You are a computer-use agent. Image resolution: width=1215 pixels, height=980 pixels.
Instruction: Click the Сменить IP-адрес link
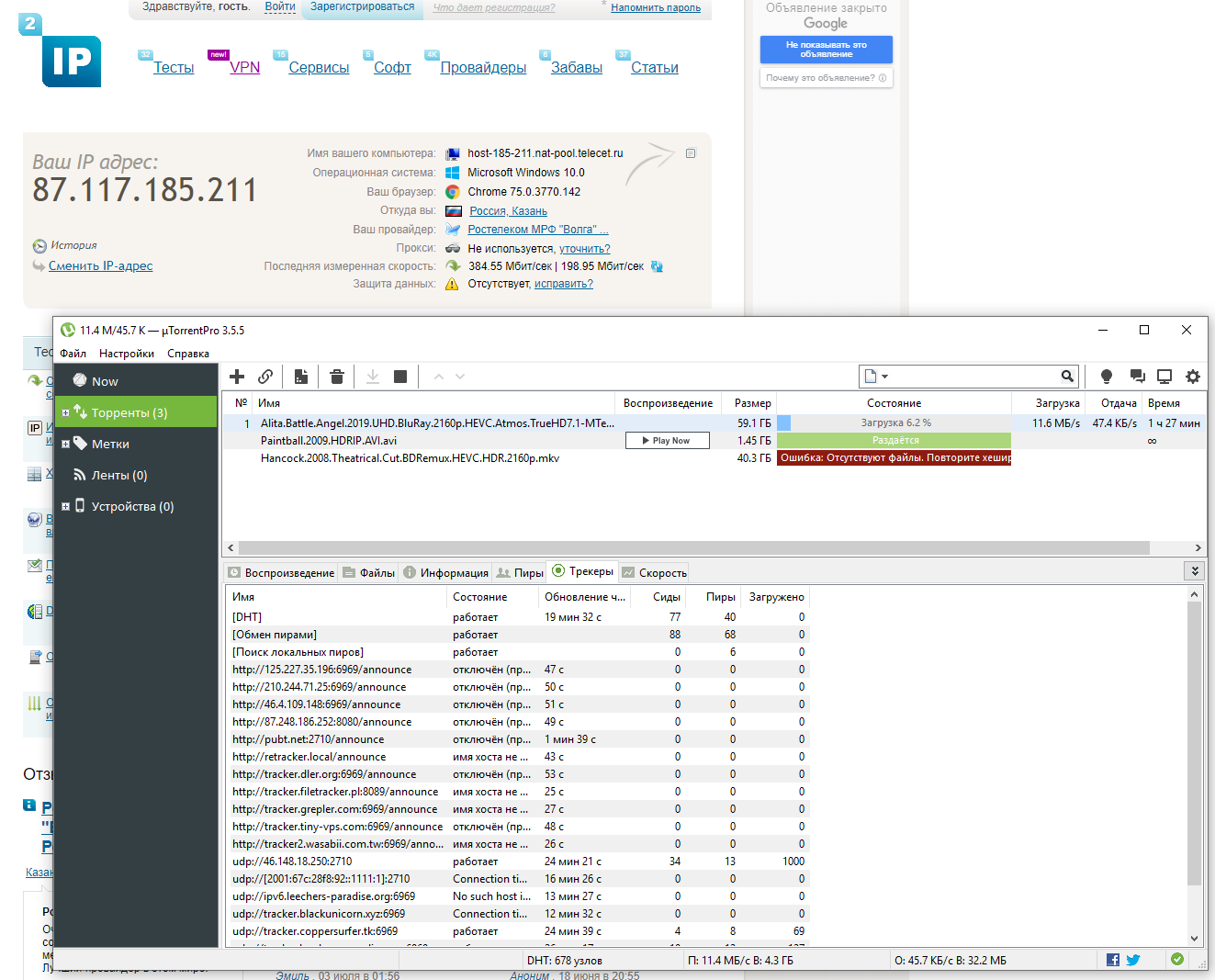(100, 266)
